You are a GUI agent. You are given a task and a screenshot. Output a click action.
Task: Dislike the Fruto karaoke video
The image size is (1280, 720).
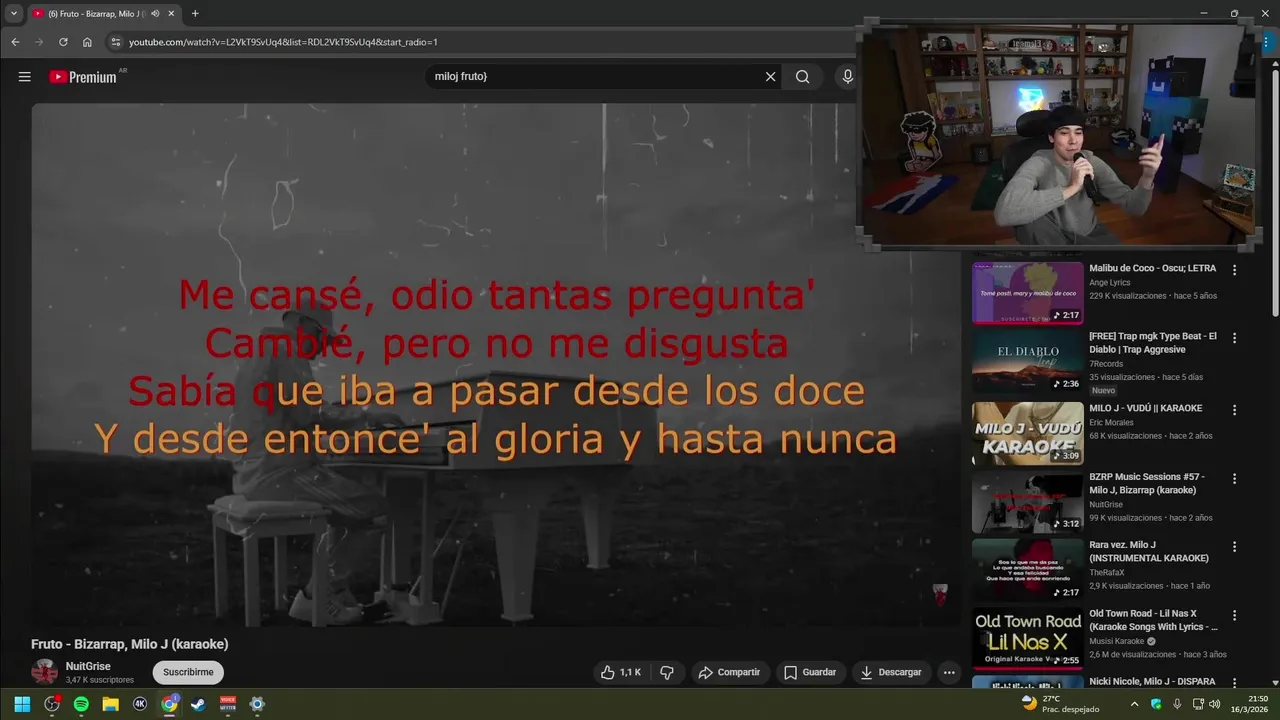[x=667, y=672]
